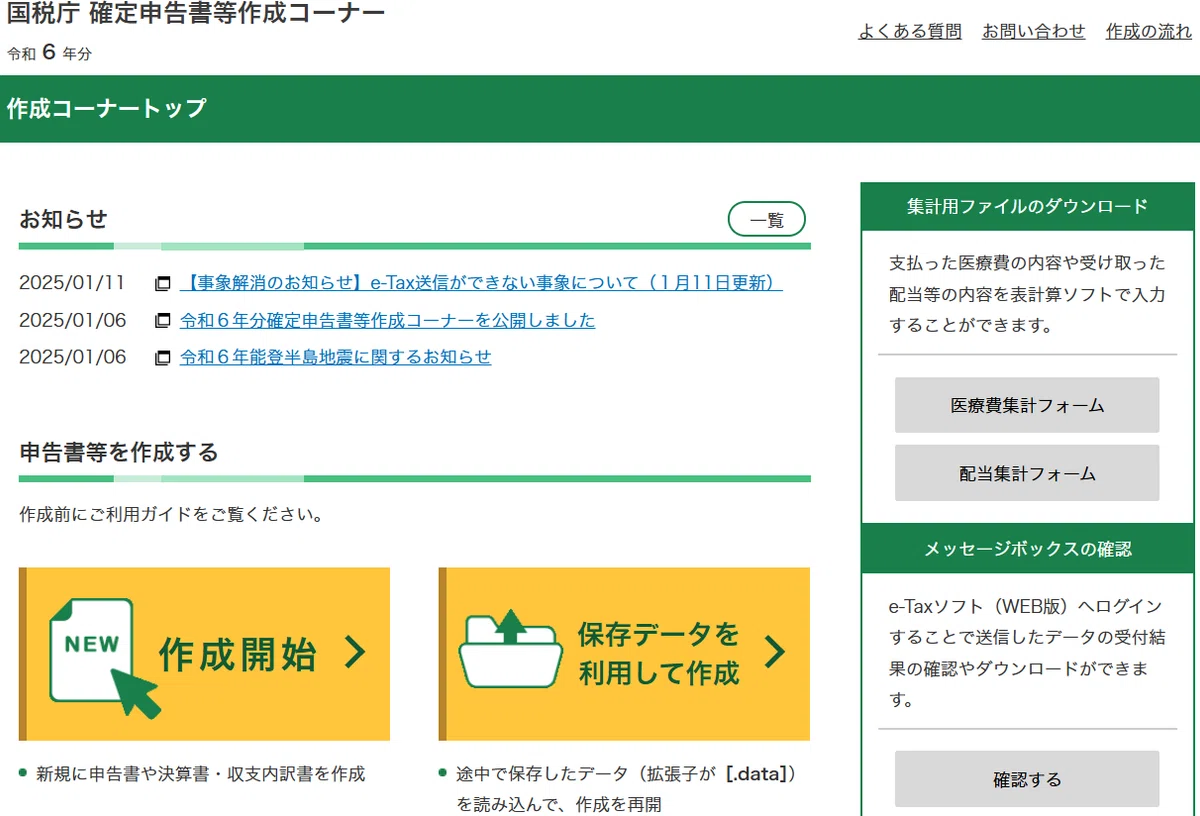Open 令和6年分確定申告書等作成コーナーを公開しました link
This screenshot has height=816, width=1200.
point(387,320)
